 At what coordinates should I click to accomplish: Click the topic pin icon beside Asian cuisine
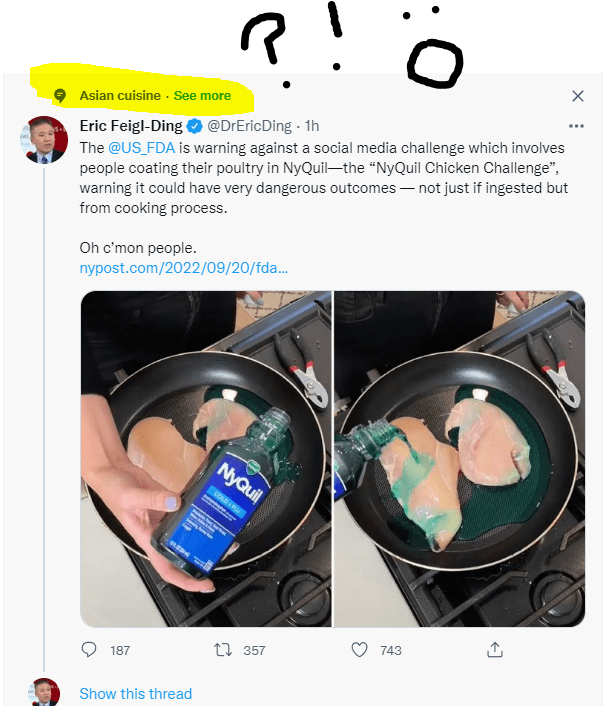60,96
